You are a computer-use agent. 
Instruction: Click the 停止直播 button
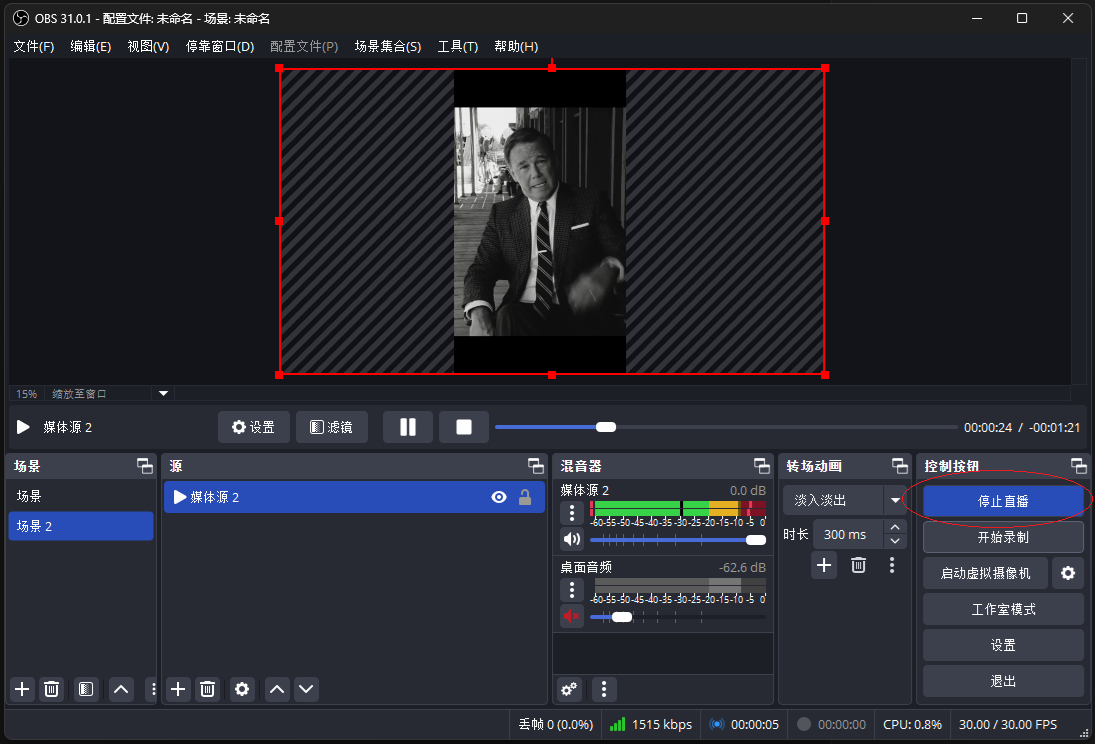click(1003, 501)
